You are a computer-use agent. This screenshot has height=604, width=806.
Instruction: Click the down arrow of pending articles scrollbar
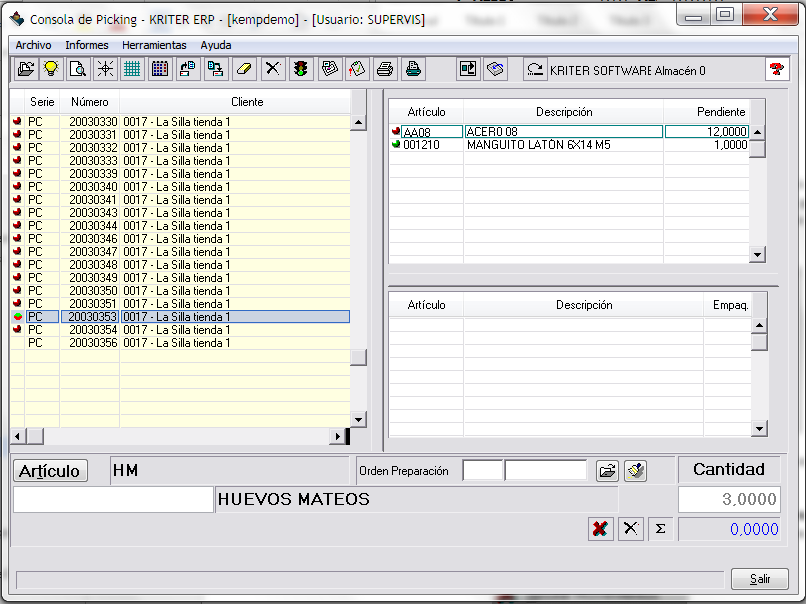click(757, 254)
